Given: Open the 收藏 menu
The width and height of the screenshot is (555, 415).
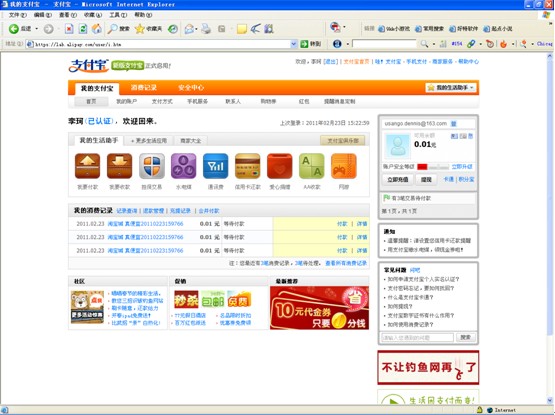Looking at the screenshot, I should (93, 15).
